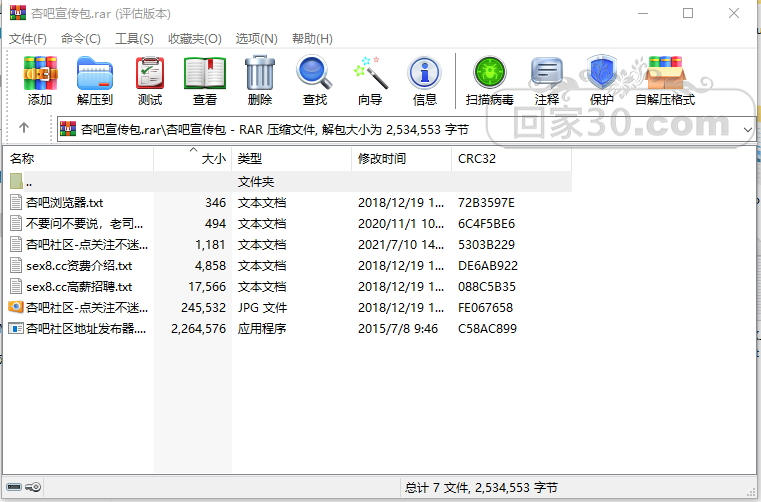Expand the address bar dropdown arrow

(747, 130)
